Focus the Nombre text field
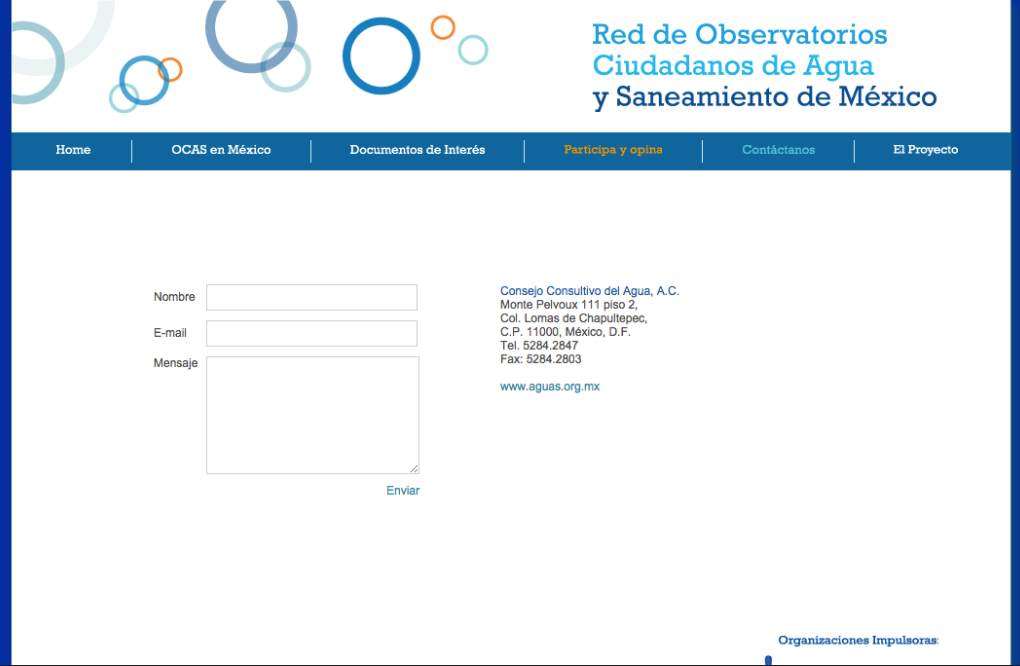 [x=311, y=297]
